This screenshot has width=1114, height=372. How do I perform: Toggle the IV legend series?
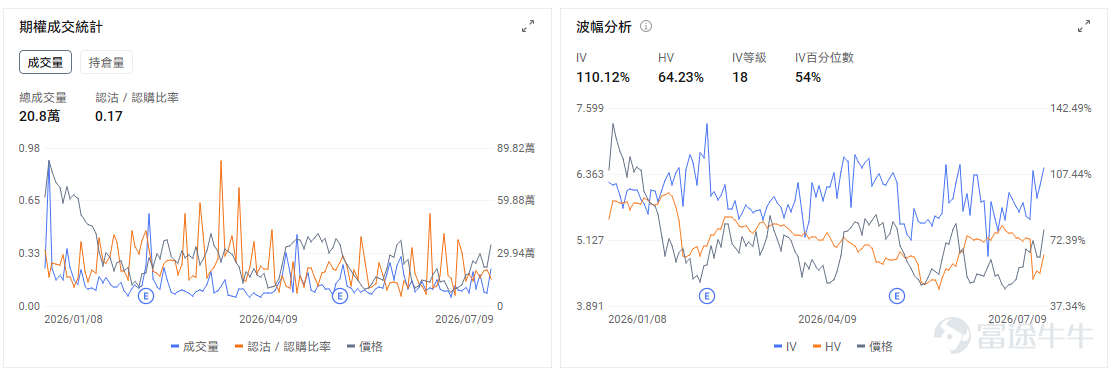point(785,346)
